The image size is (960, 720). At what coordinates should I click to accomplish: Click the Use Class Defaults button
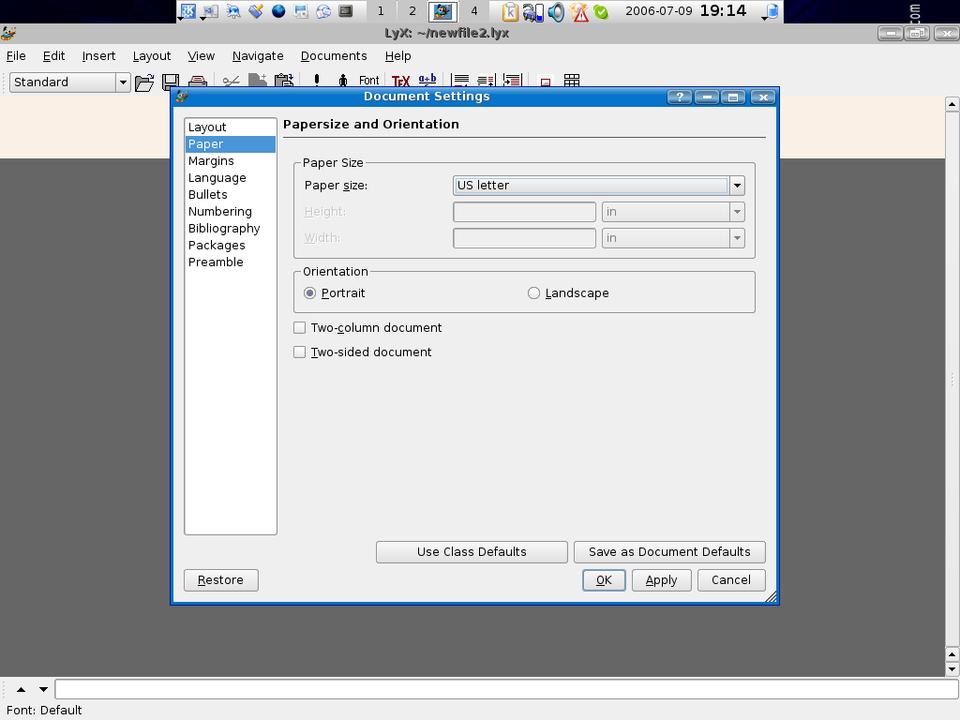[471, 552]
